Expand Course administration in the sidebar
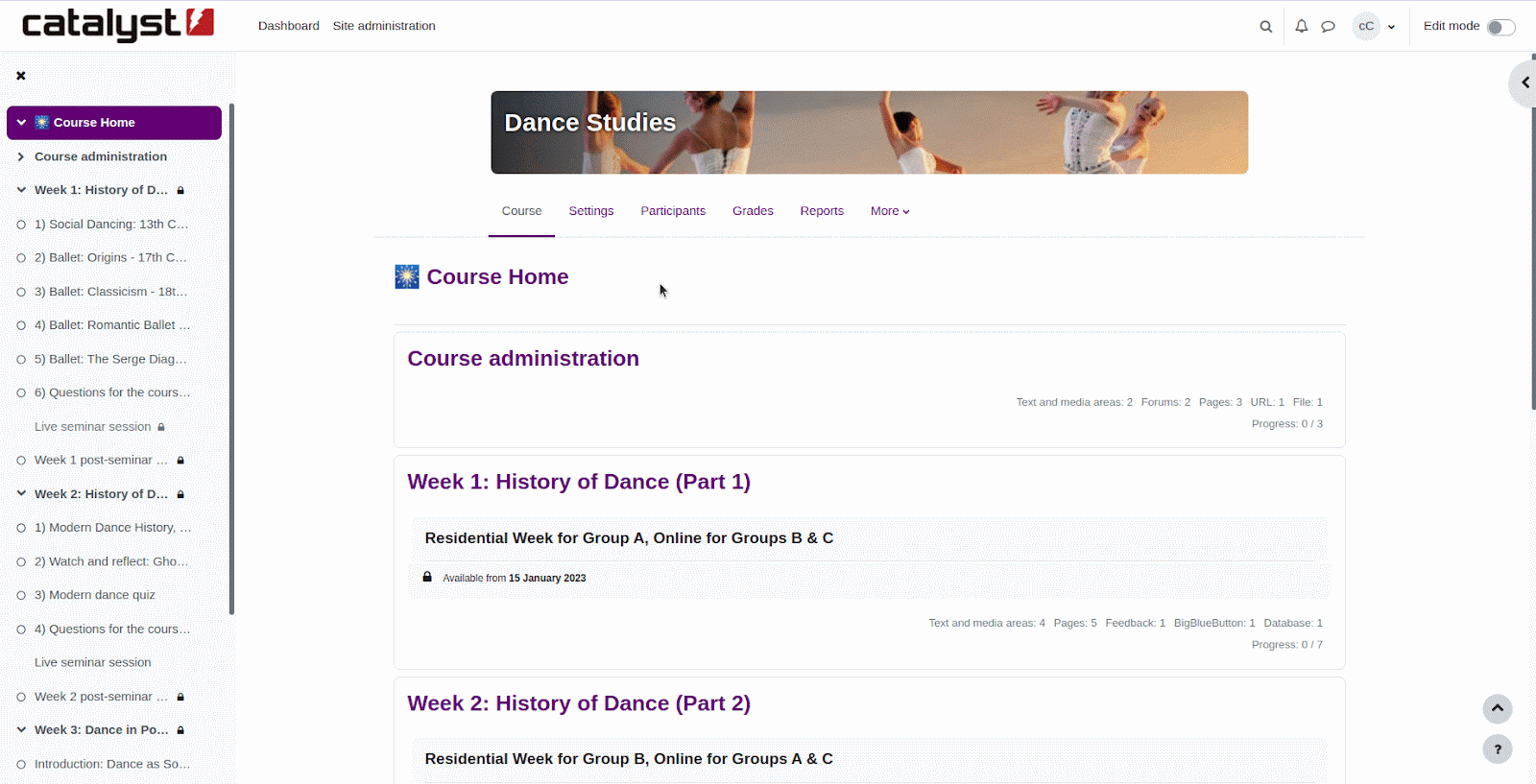 click(21, 156)
